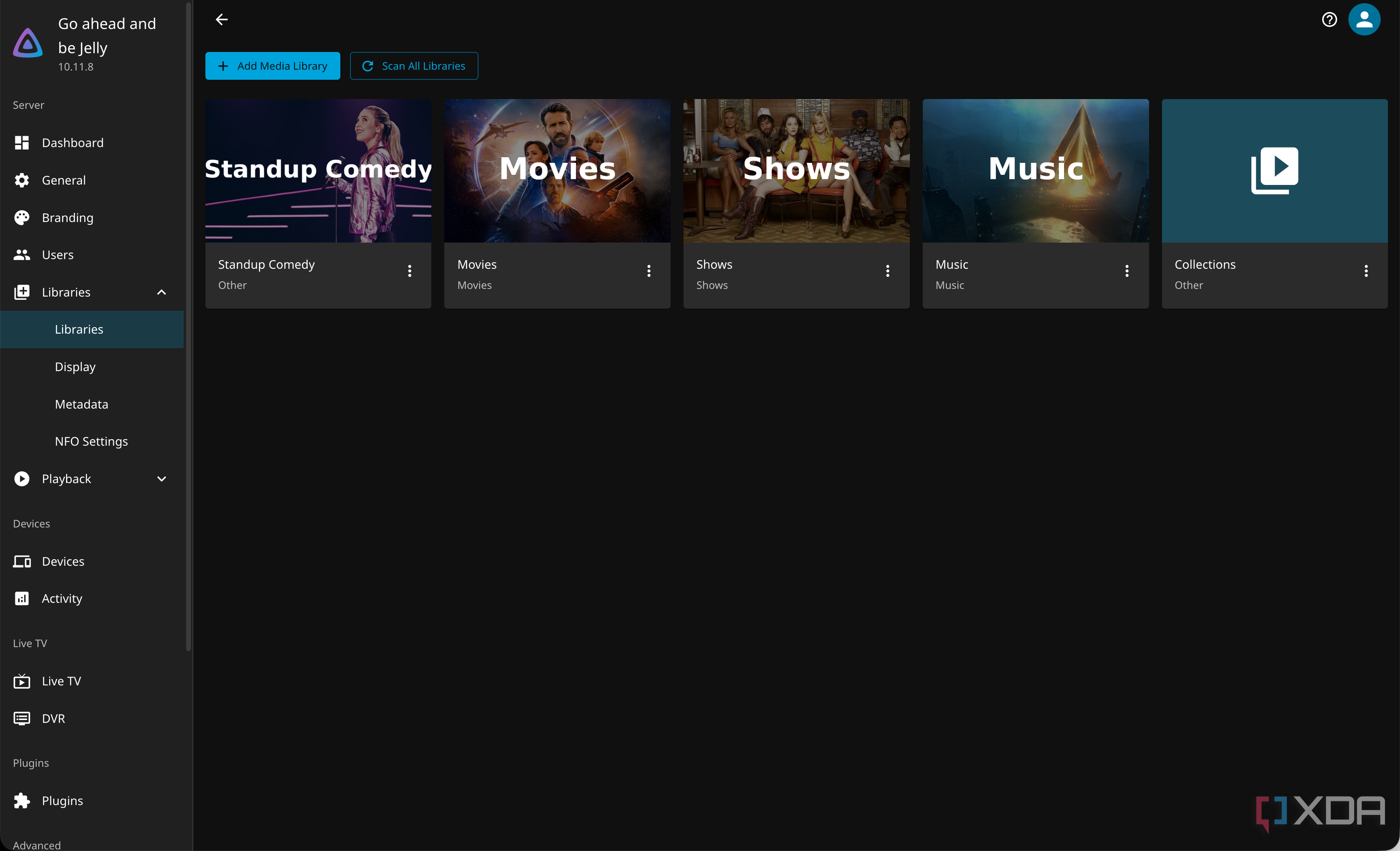Viewport: 1400px width, 851px height.
Task: Click the Users people icon
Action: point(22,255)
